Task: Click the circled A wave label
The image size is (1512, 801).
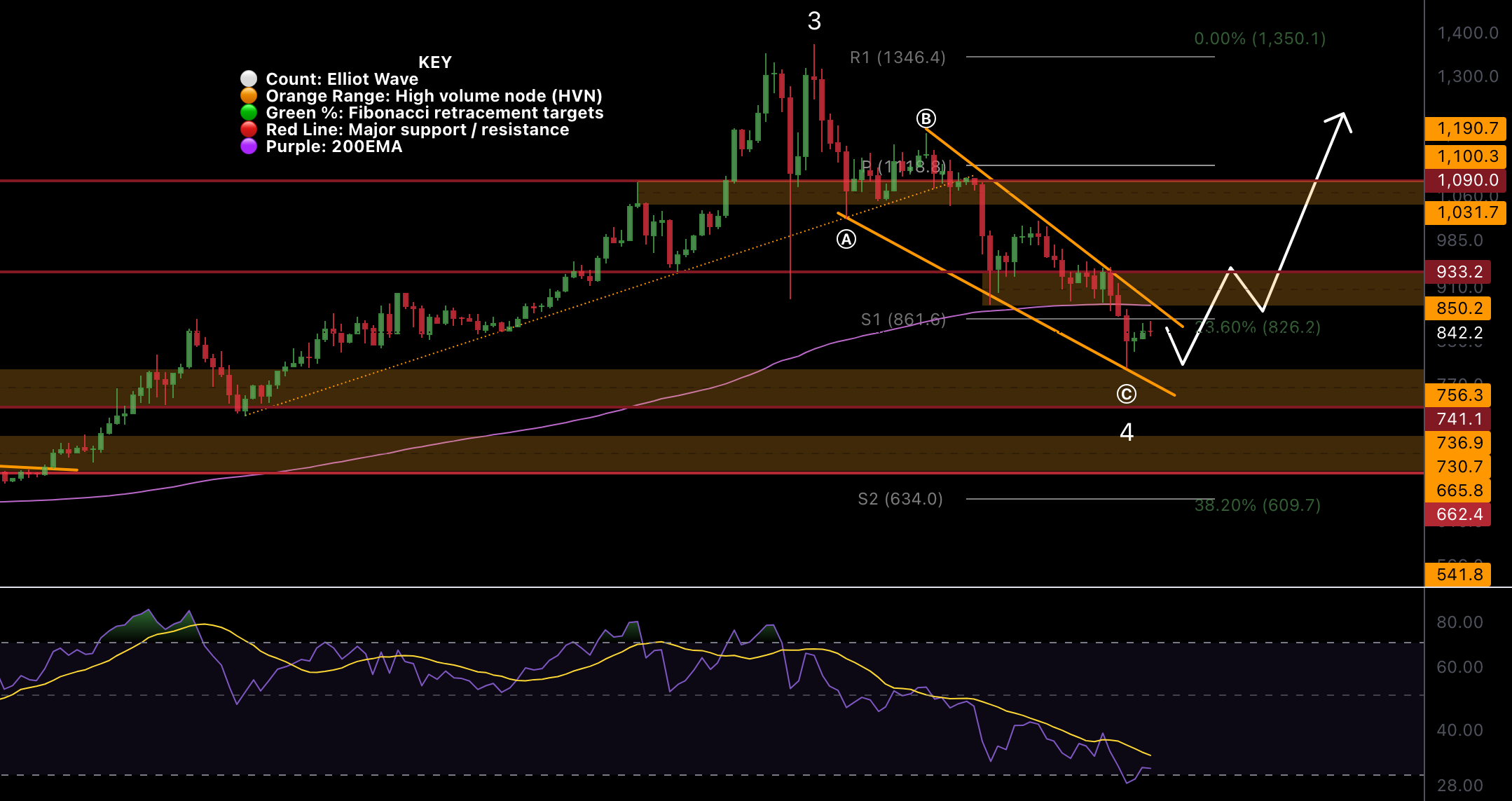Action: click(x=846, y=240)
